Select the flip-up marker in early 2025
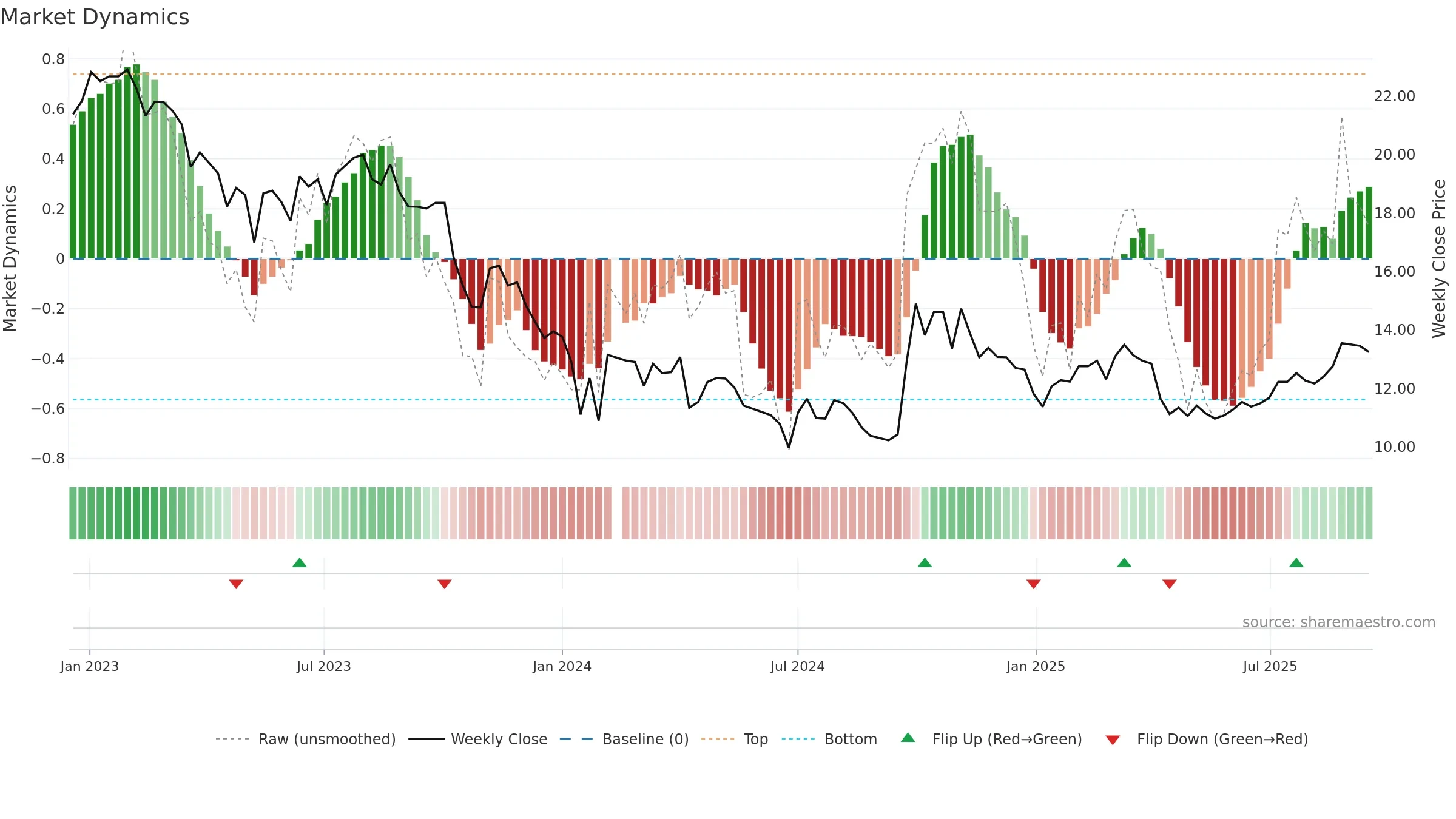Viewport: 1456px width, 819px height. pyautogui.click(x=1124, y=562)
